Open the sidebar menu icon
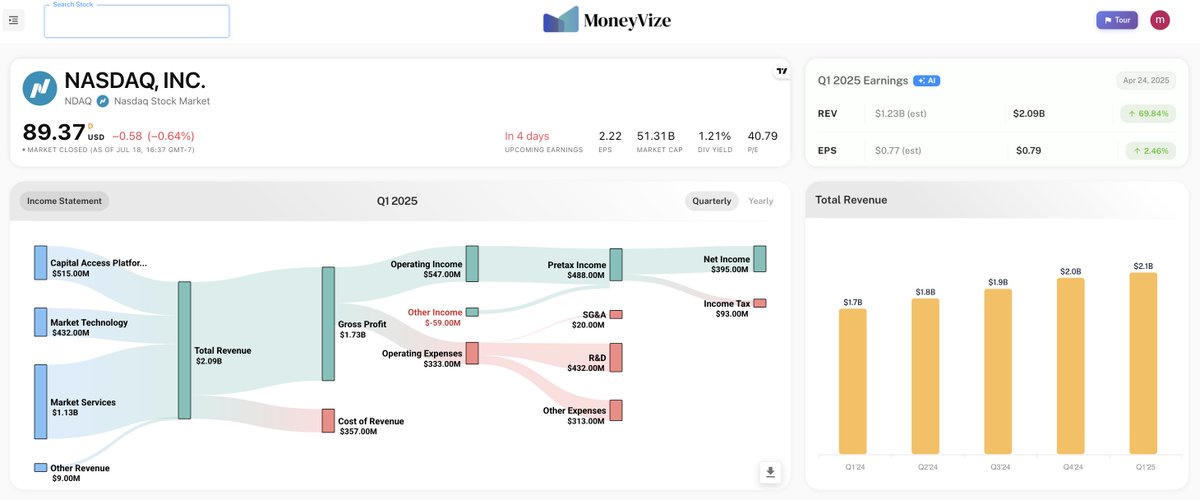 click(13, 20)
